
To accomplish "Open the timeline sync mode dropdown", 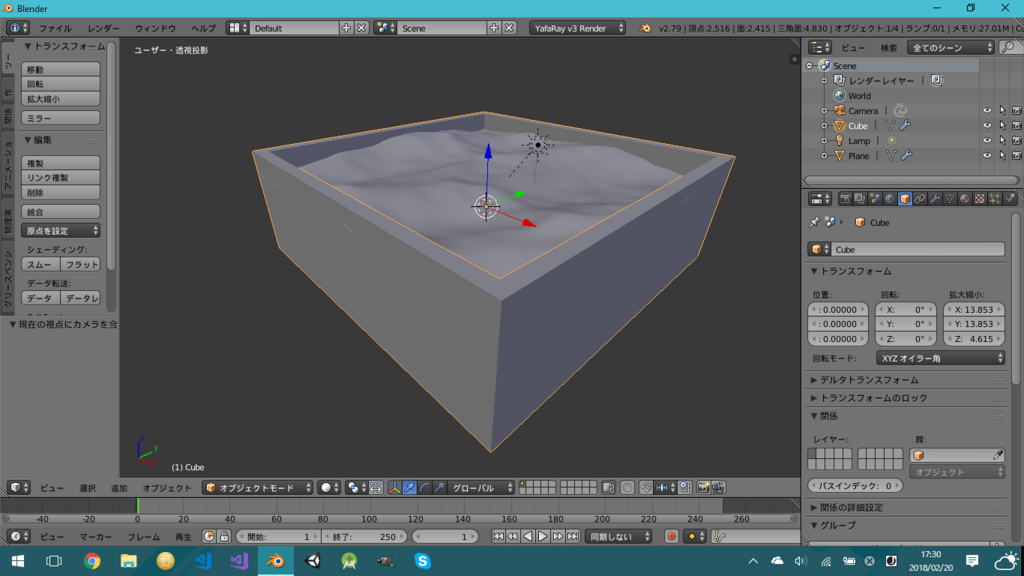I will (x=619, y=537).
